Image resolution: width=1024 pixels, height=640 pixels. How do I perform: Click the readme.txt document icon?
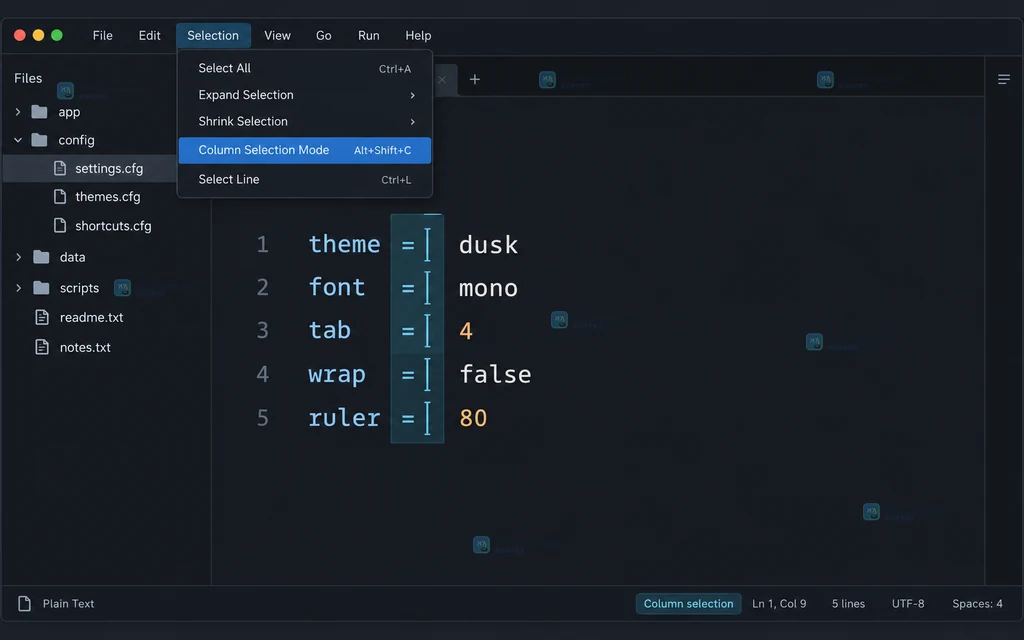tap(42, 317)
